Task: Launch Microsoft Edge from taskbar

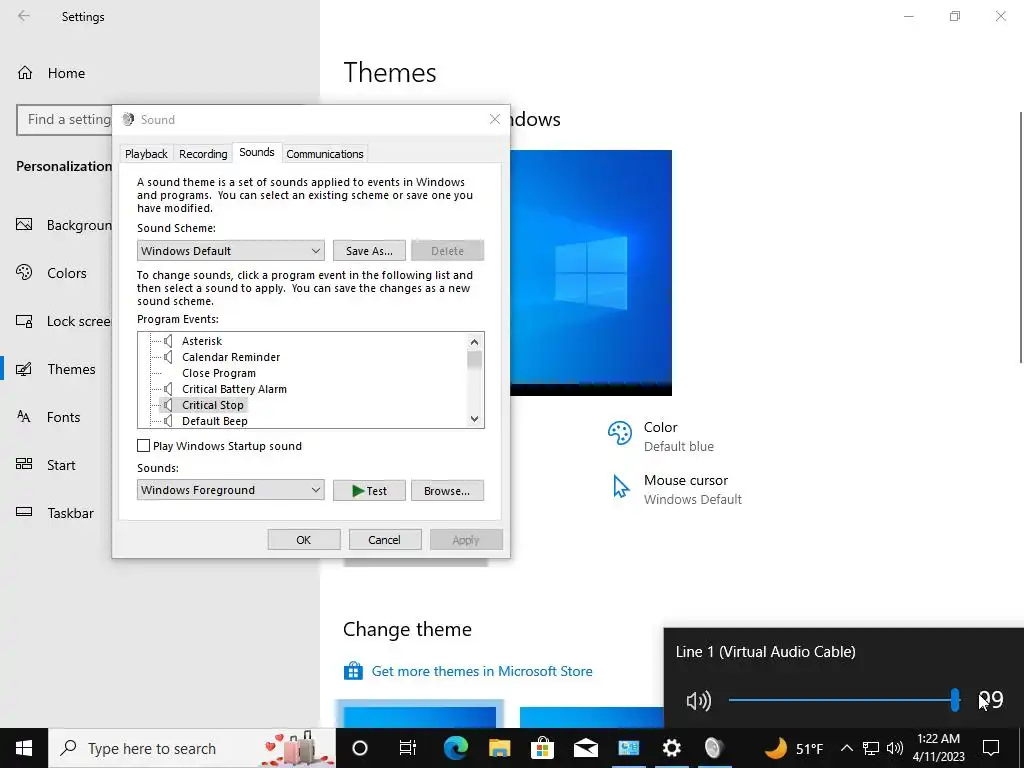Action: (x=456, y=748)
